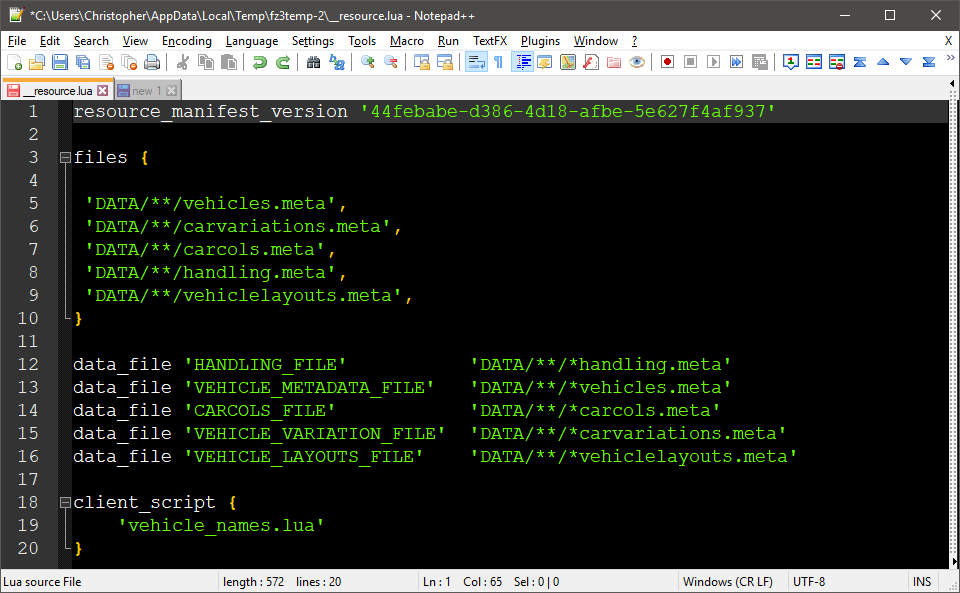Click the UTF-8 encoding status field
960x593 pixels.
click(809, 581)
